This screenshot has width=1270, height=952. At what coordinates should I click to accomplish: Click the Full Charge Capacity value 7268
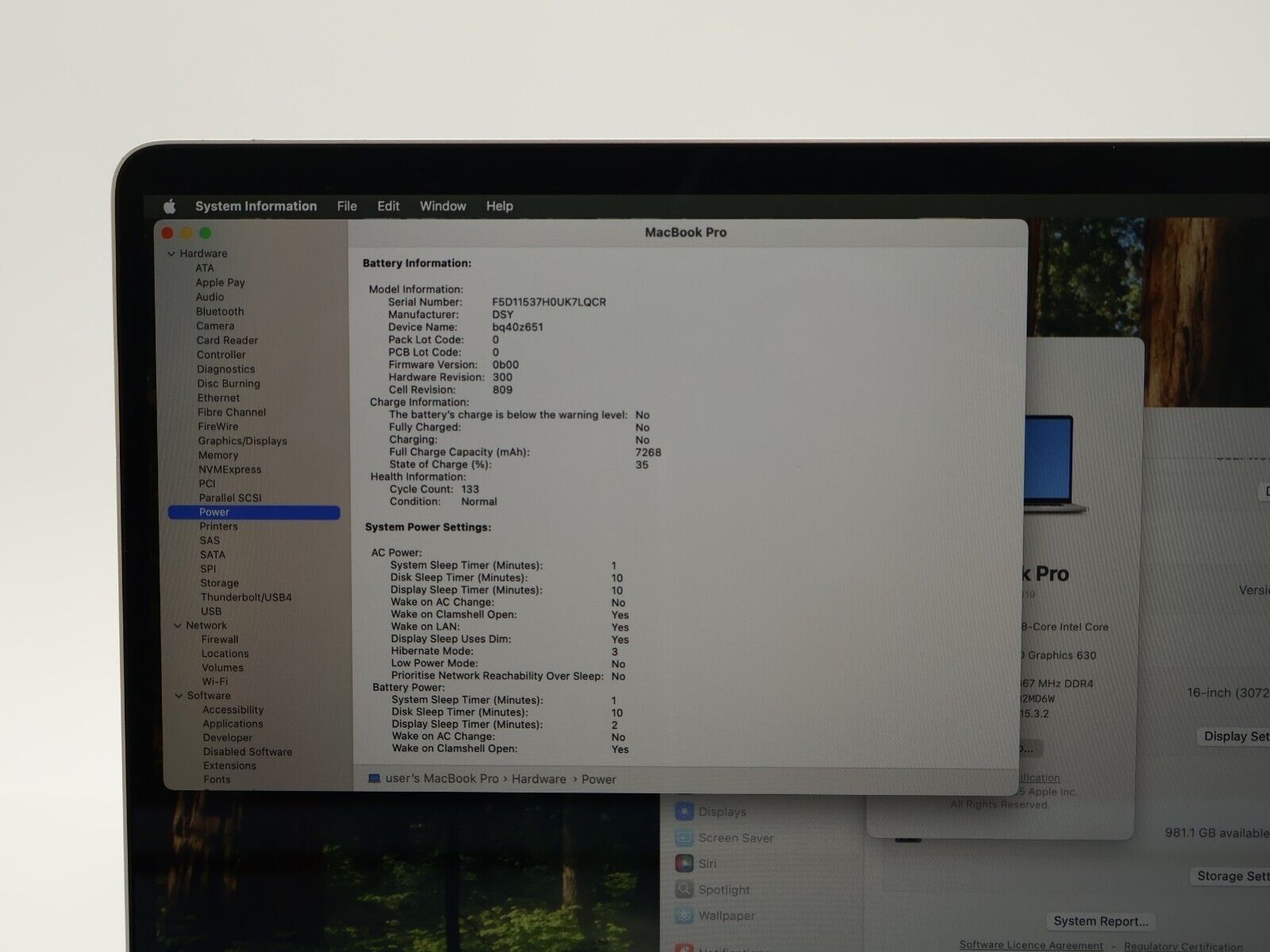[648, 452]
